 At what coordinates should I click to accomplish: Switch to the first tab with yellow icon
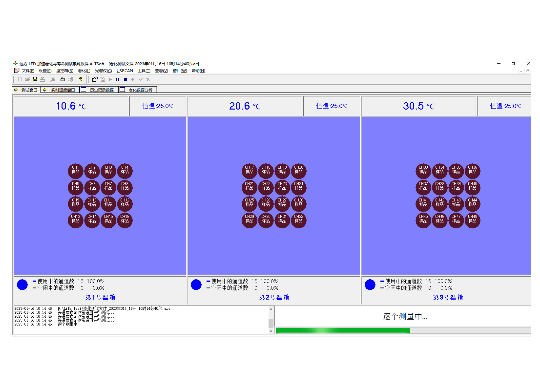tap(26, 90)
